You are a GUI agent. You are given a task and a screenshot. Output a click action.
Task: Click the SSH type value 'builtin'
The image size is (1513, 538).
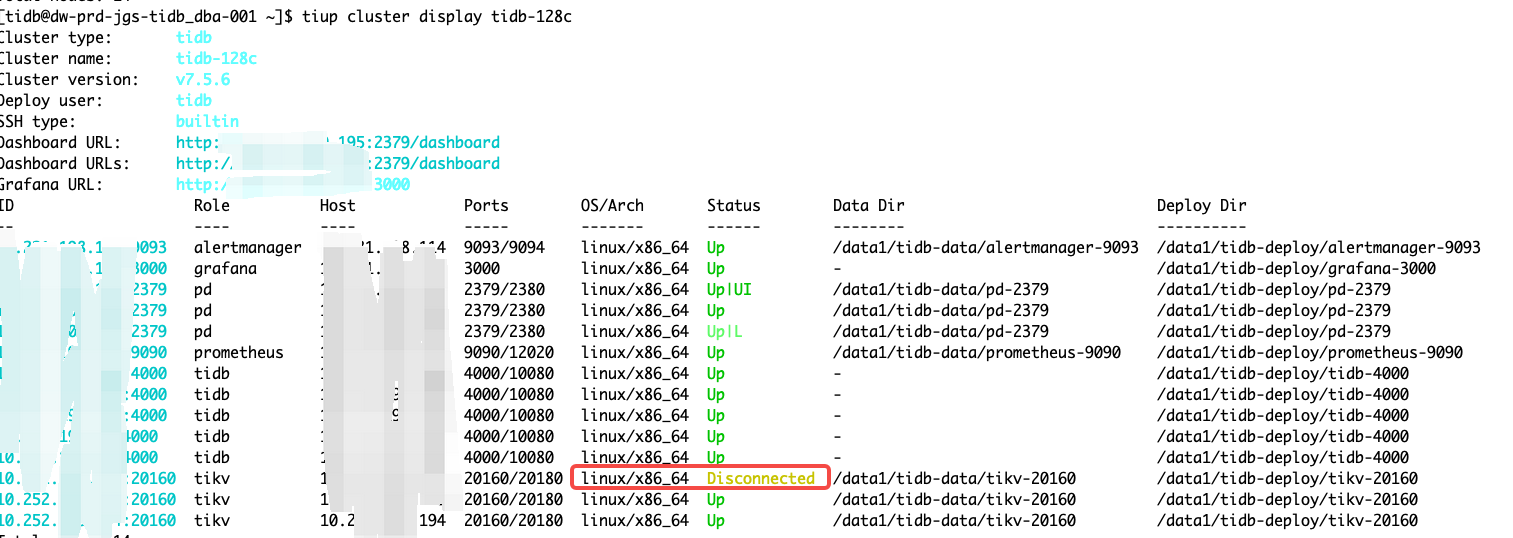click(x=207, y=121)
